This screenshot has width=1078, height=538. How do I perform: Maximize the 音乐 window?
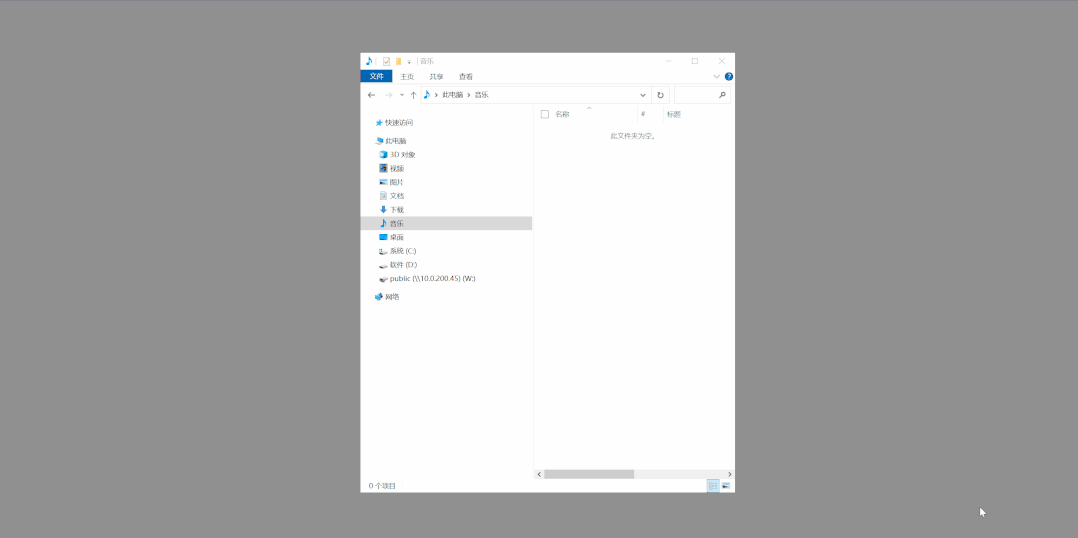pos(695,61)
